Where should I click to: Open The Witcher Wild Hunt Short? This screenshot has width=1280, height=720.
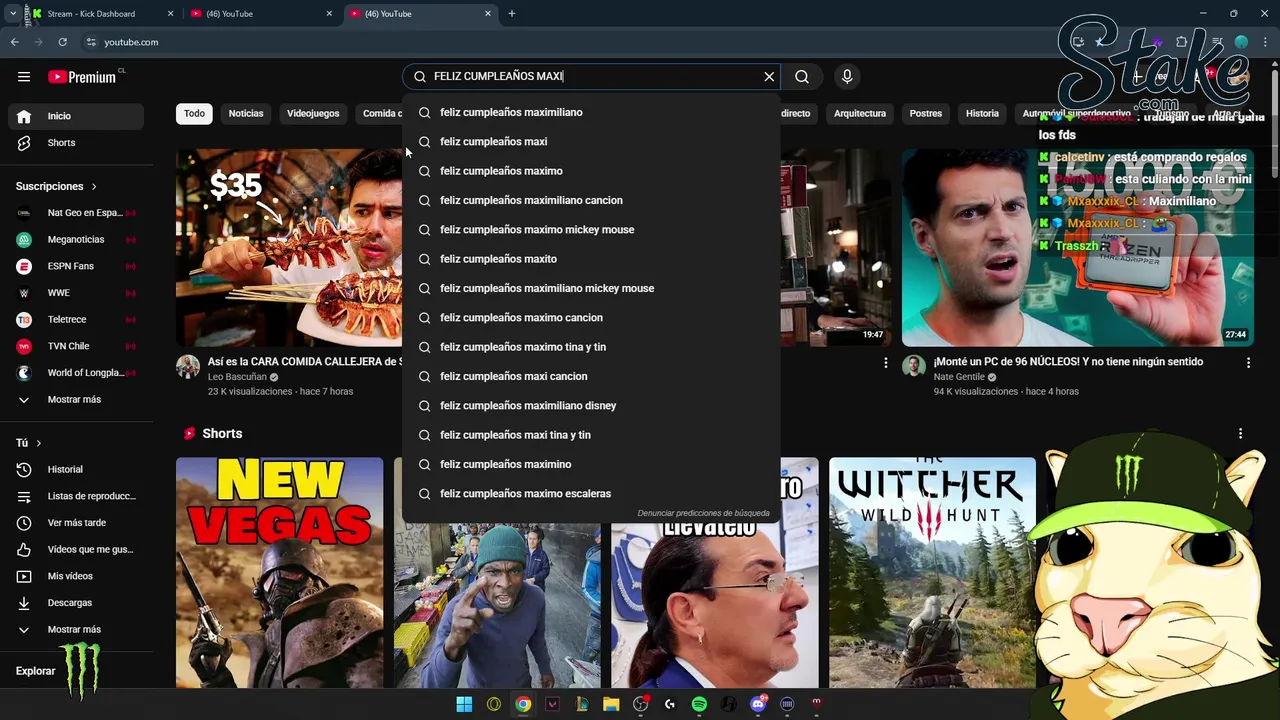(x=932, y=573)
